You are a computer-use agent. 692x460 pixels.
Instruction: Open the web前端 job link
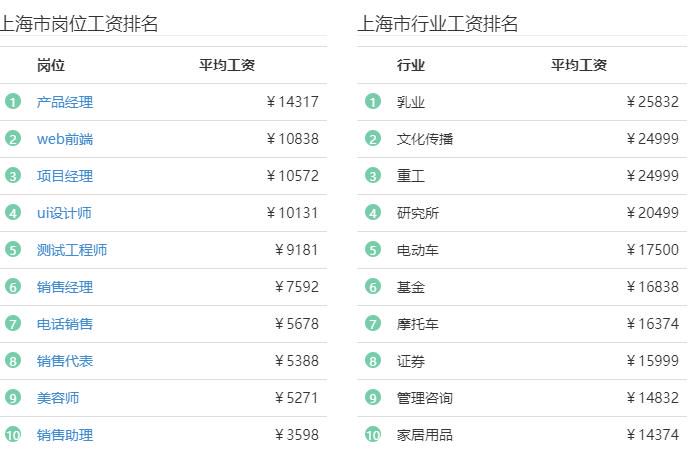[65, 139]
